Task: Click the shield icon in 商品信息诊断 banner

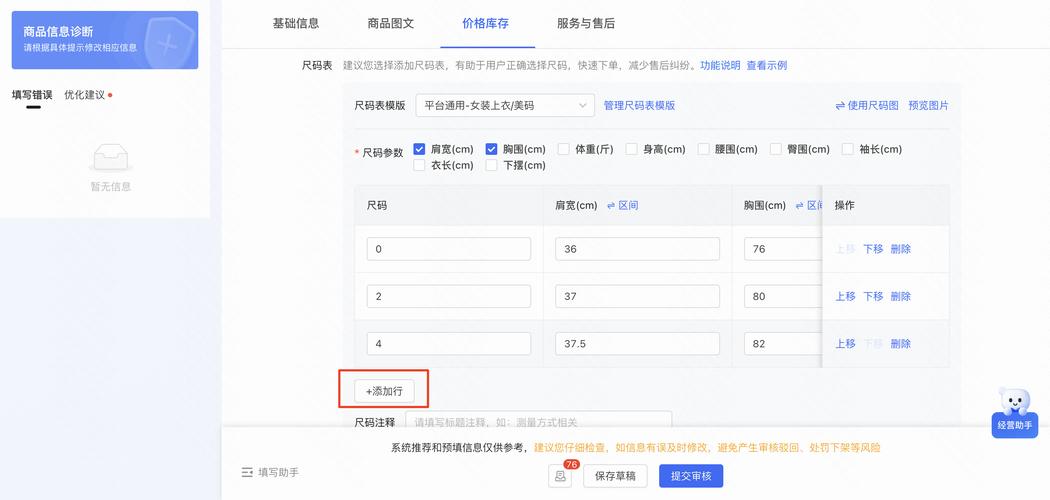Action: 167,44
